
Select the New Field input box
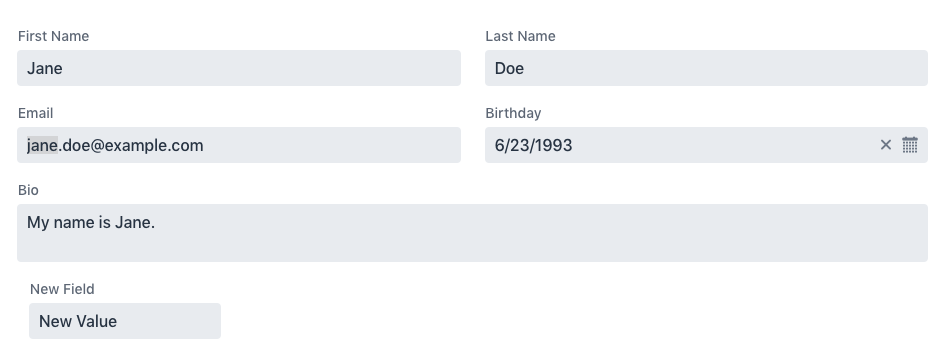125,321
